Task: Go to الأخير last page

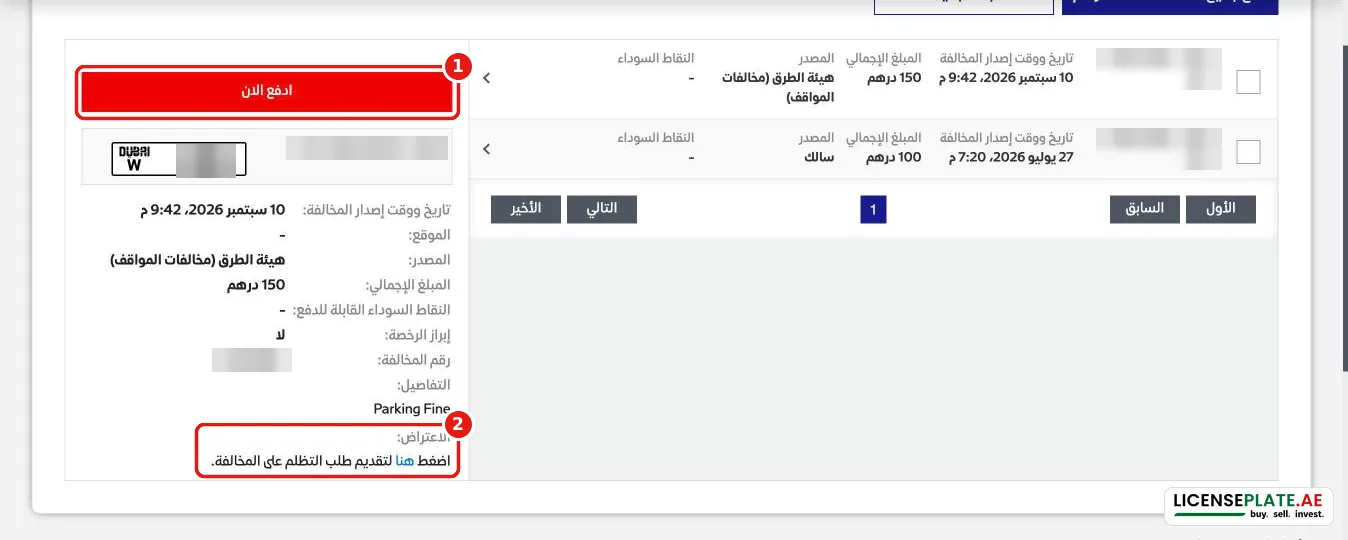Action: tap(524, 209)
